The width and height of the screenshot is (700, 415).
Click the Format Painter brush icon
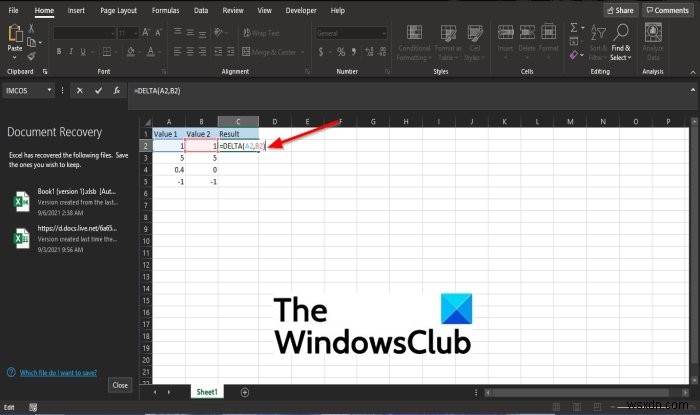pyautogui.click(x=31, y=56)
